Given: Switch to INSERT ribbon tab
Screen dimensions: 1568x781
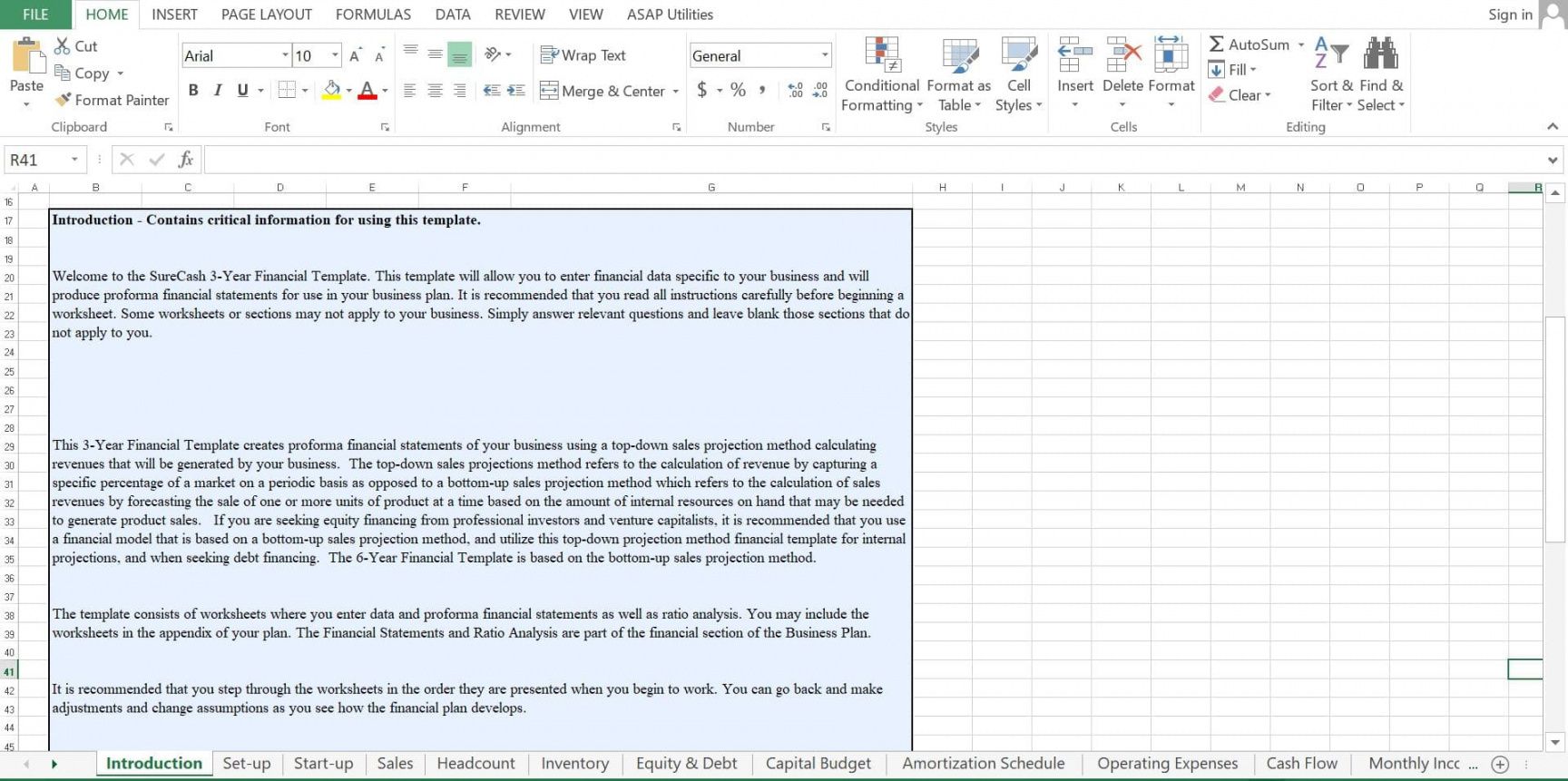Looking at the screenshot, I should (x=174, y=15).
